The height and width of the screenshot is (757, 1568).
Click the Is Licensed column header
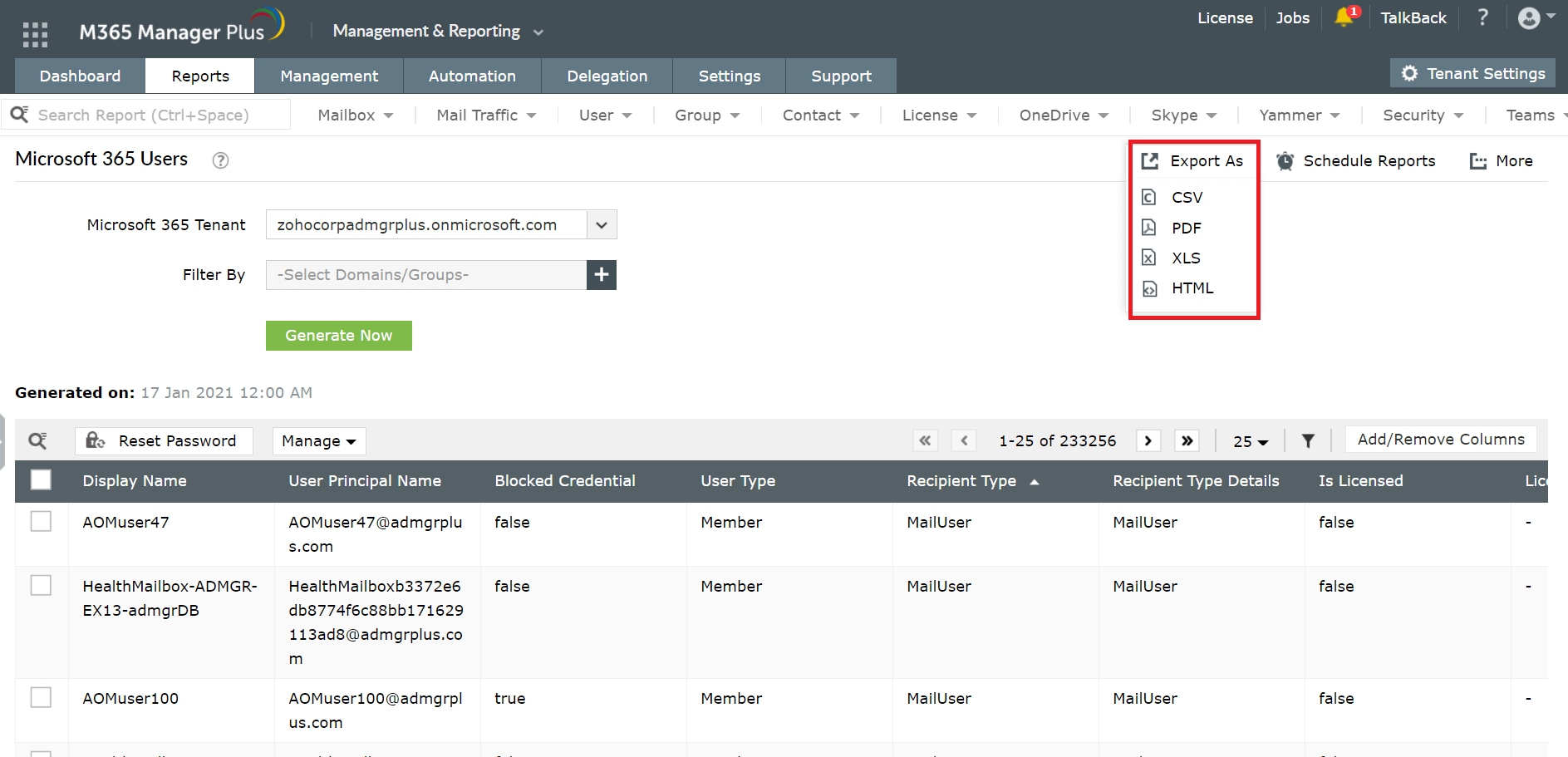[1360, 481]
